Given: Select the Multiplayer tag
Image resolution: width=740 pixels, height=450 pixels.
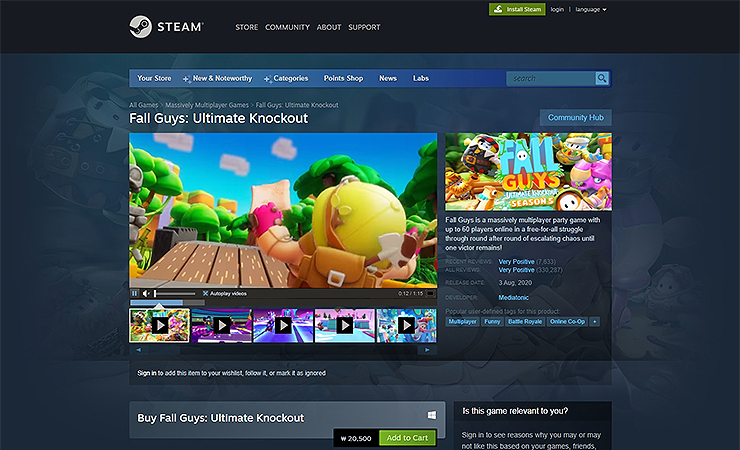Looking at the screenshot, I should 462,322.
